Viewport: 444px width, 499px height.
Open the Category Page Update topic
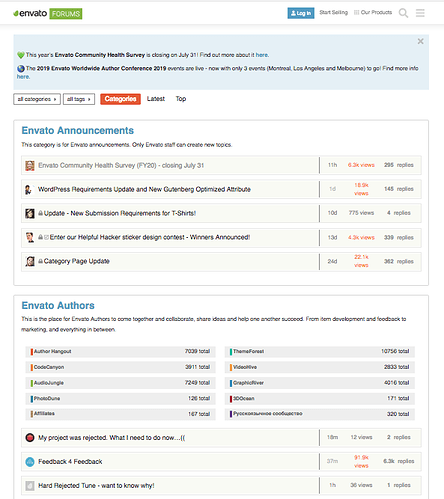(x=77, y=261)
